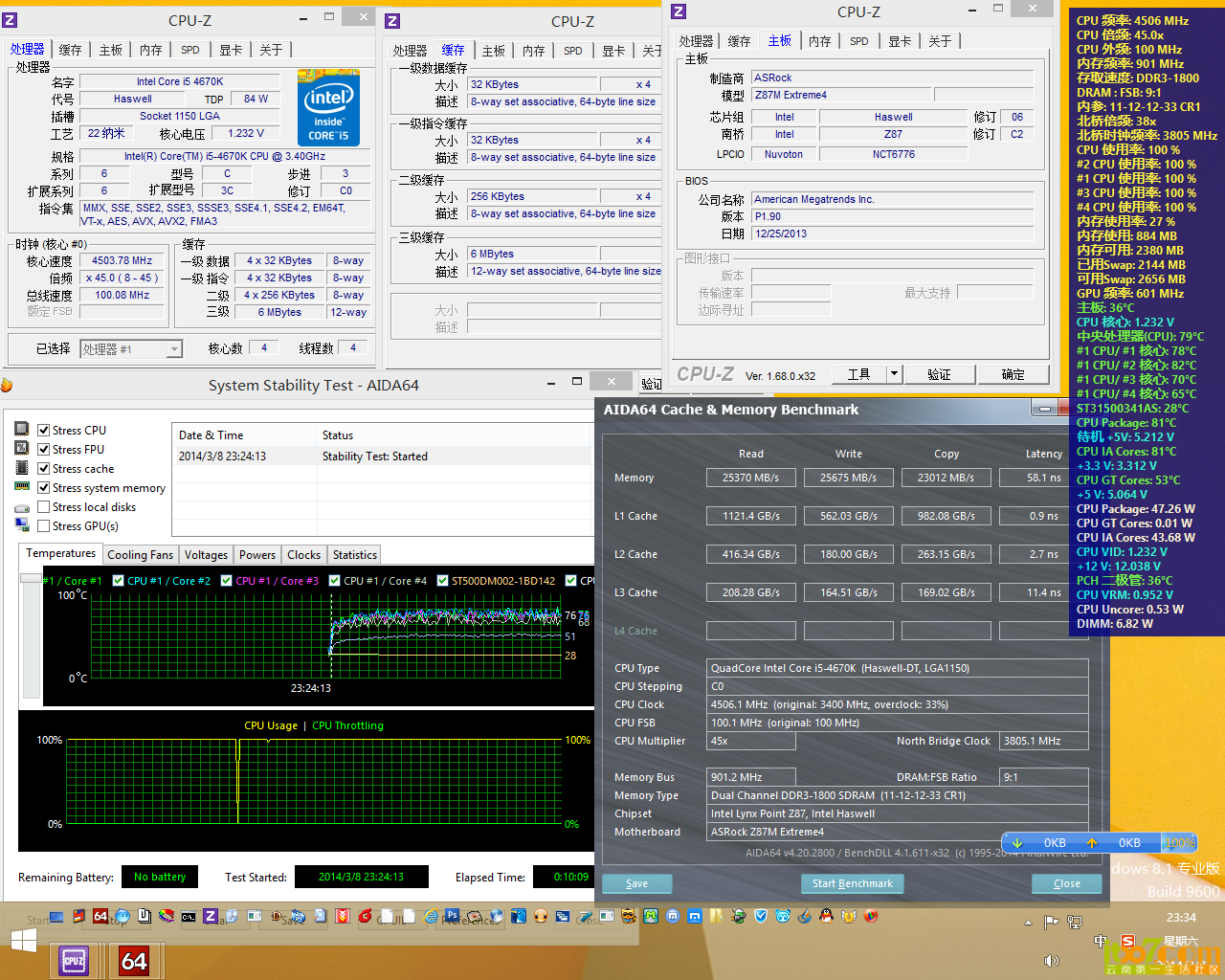Open the Statistics tab

[x=355, y=554]
